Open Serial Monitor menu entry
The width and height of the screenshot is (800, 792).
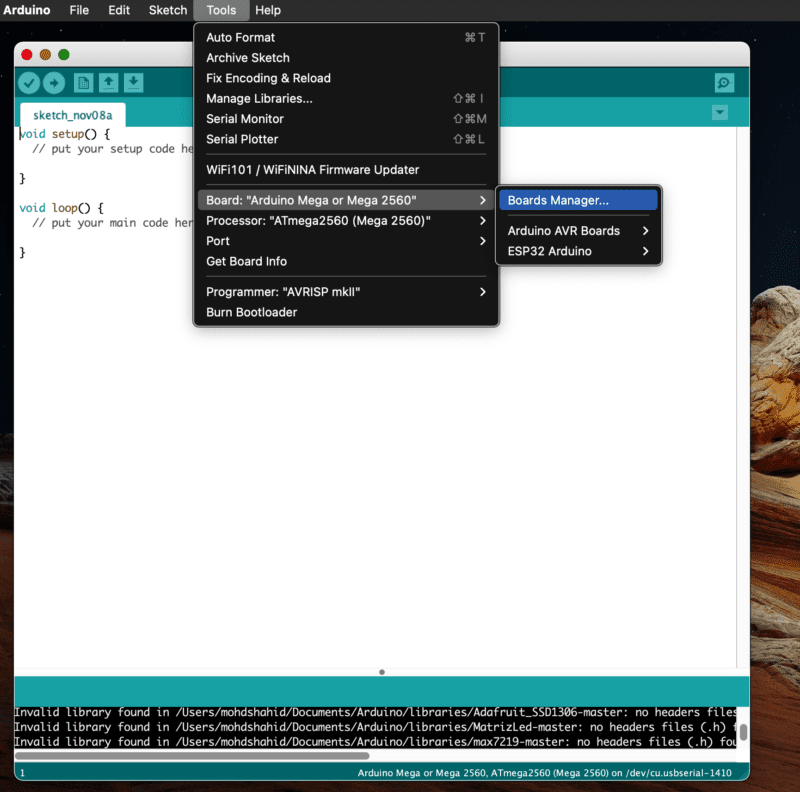point(346,119)
